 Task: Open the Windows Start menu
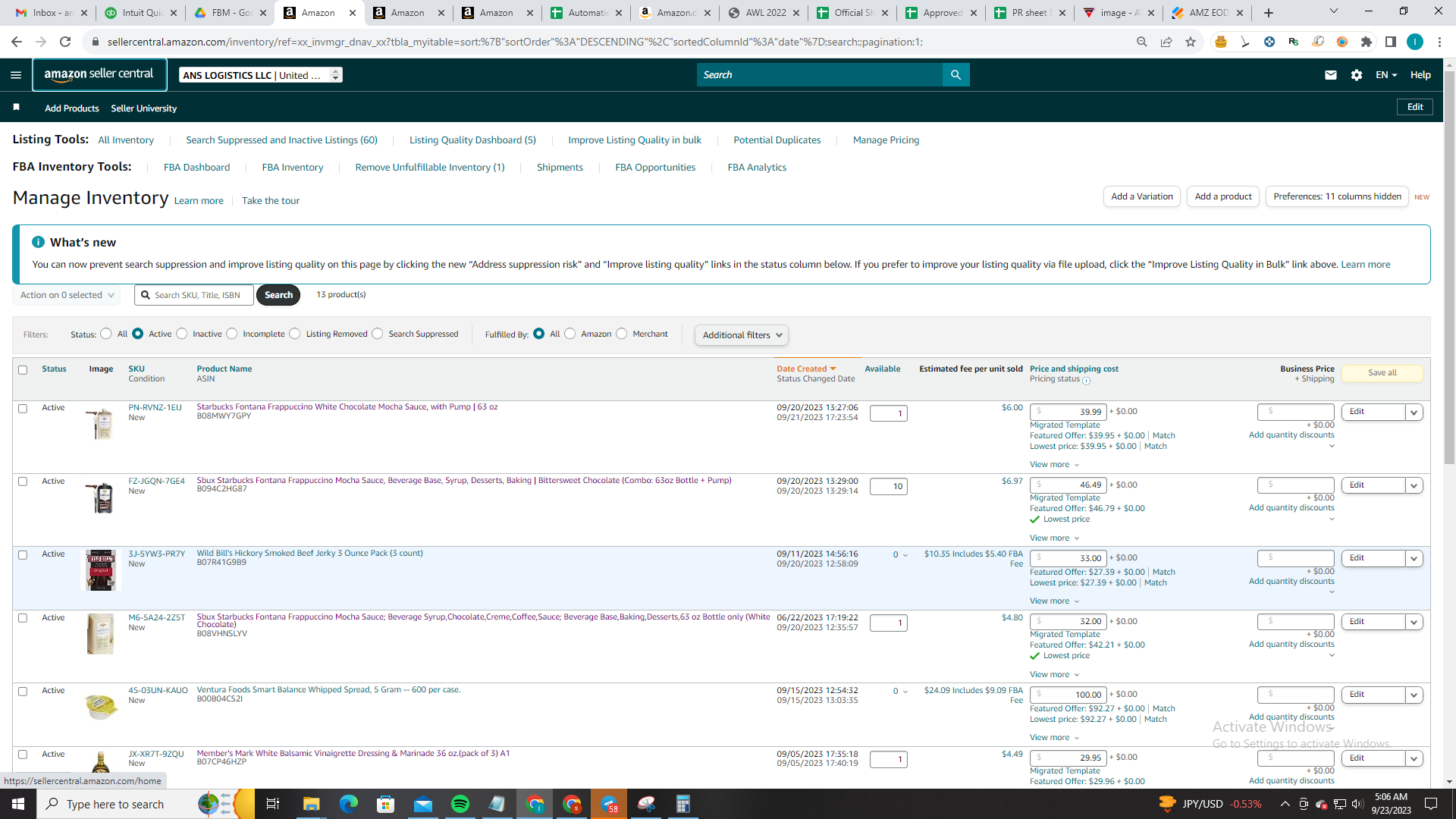point(18,804)
